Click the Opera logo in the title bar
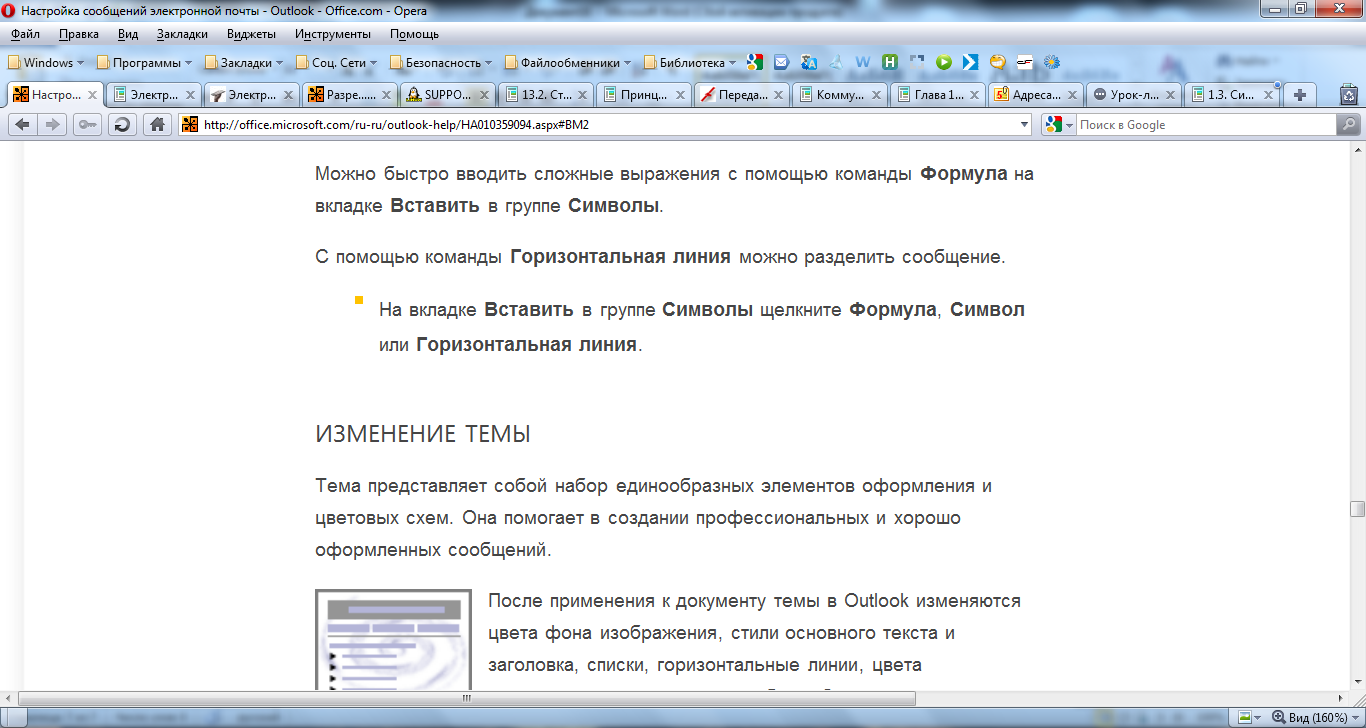This screenshot has height=728, width=1366. point(9,11)
